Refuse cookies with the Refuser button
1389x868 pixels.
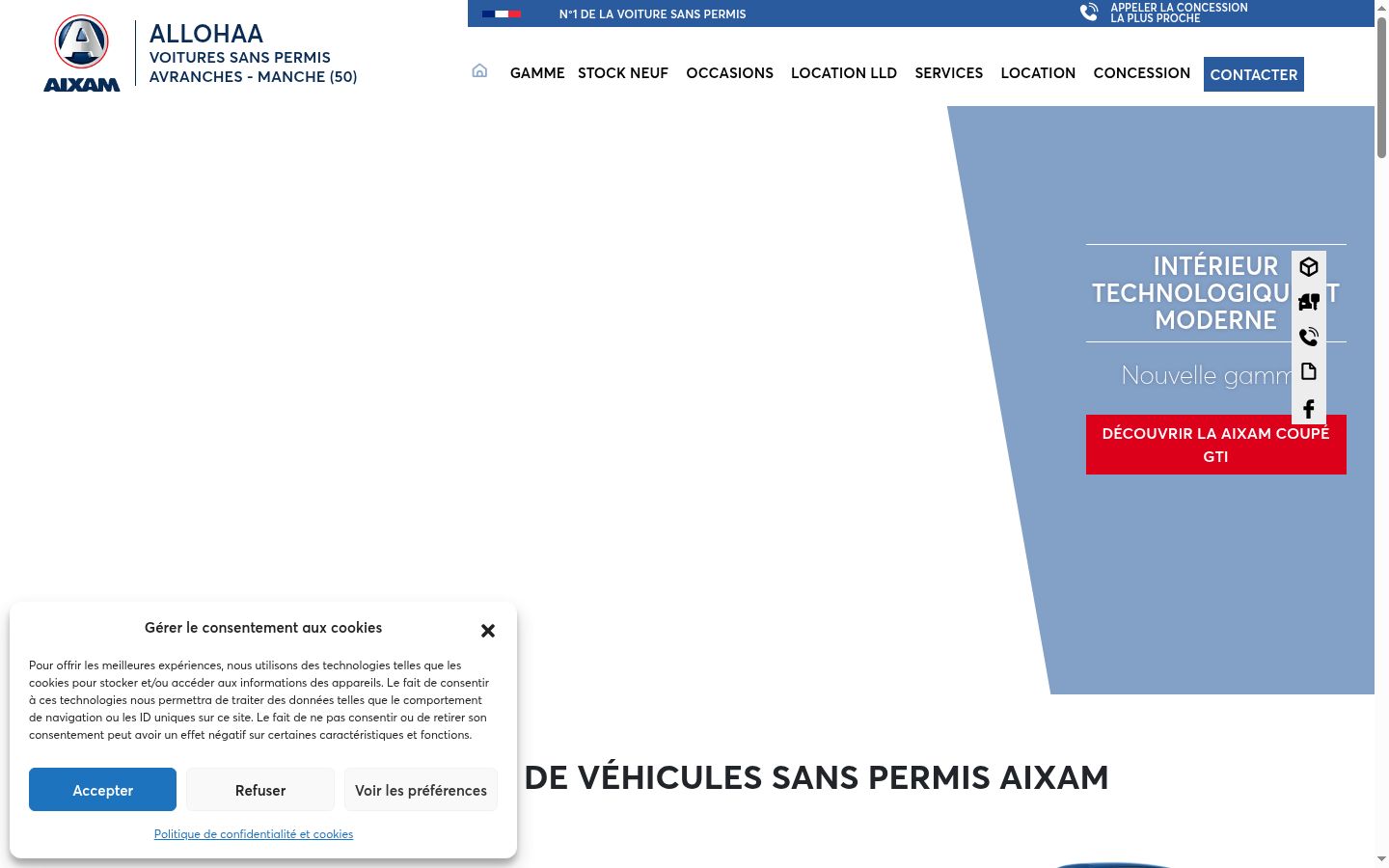click(x=260, y=790)
